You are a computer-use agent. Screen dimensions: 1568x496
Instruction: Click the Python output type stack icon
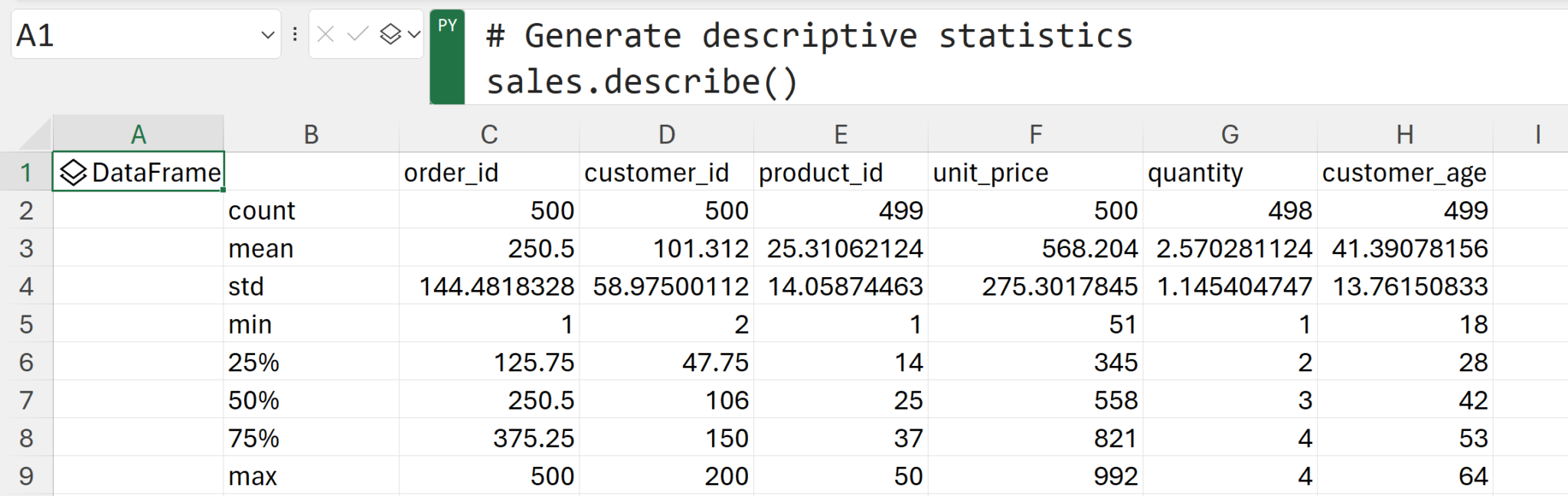tap(390, 34)
